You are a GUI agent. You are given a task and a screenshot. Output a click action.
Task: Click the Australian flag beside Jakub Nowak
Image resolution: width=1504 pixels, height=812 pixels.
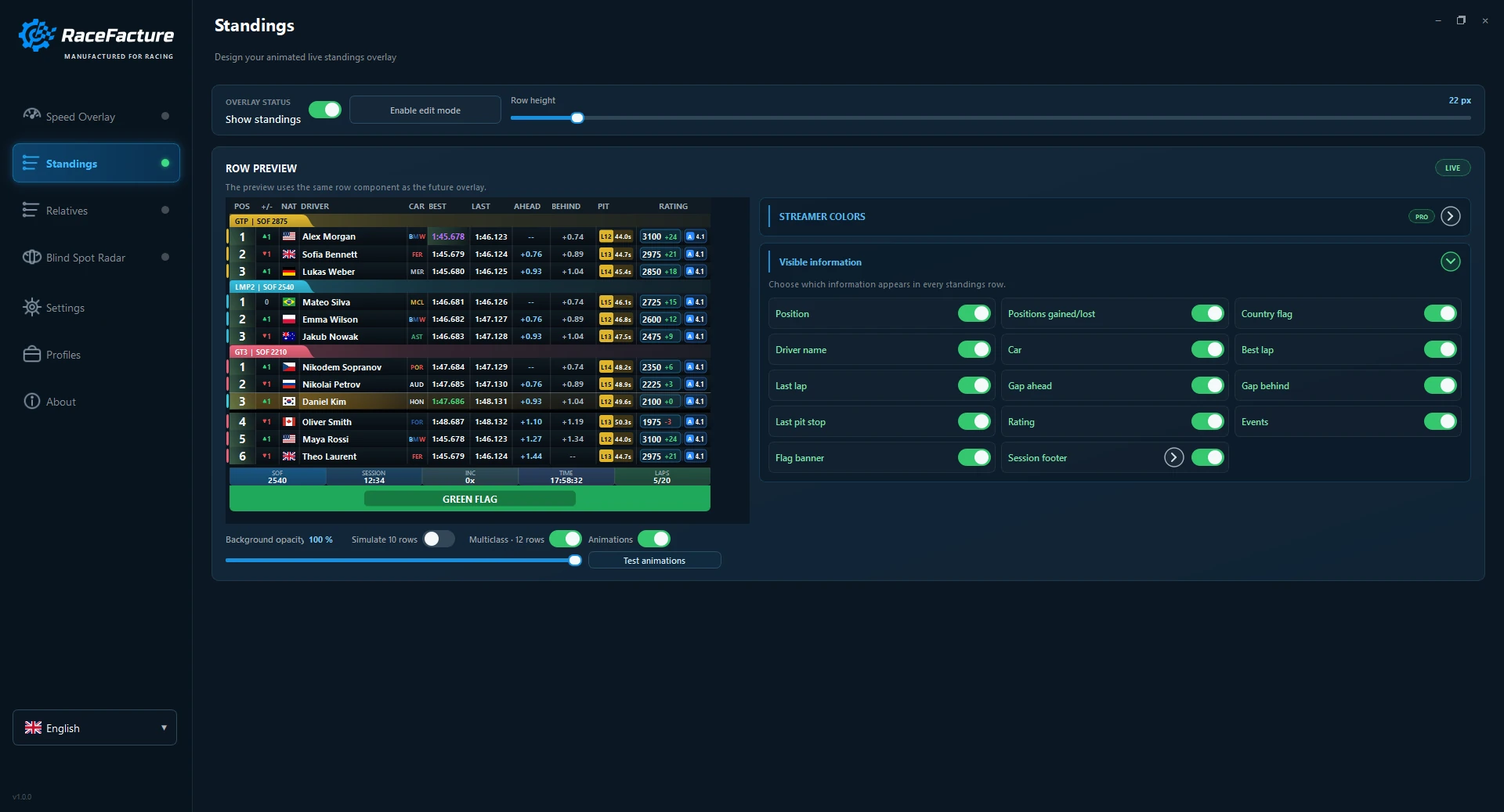coord(289,337)
